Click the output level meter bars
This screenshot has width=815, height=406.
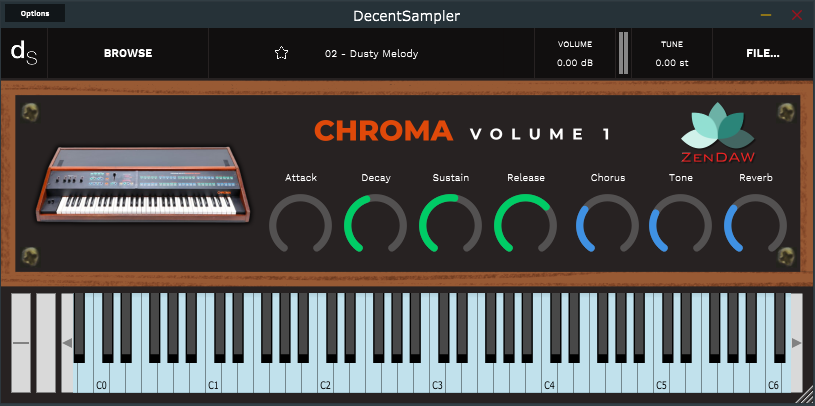tap(623, 53)
